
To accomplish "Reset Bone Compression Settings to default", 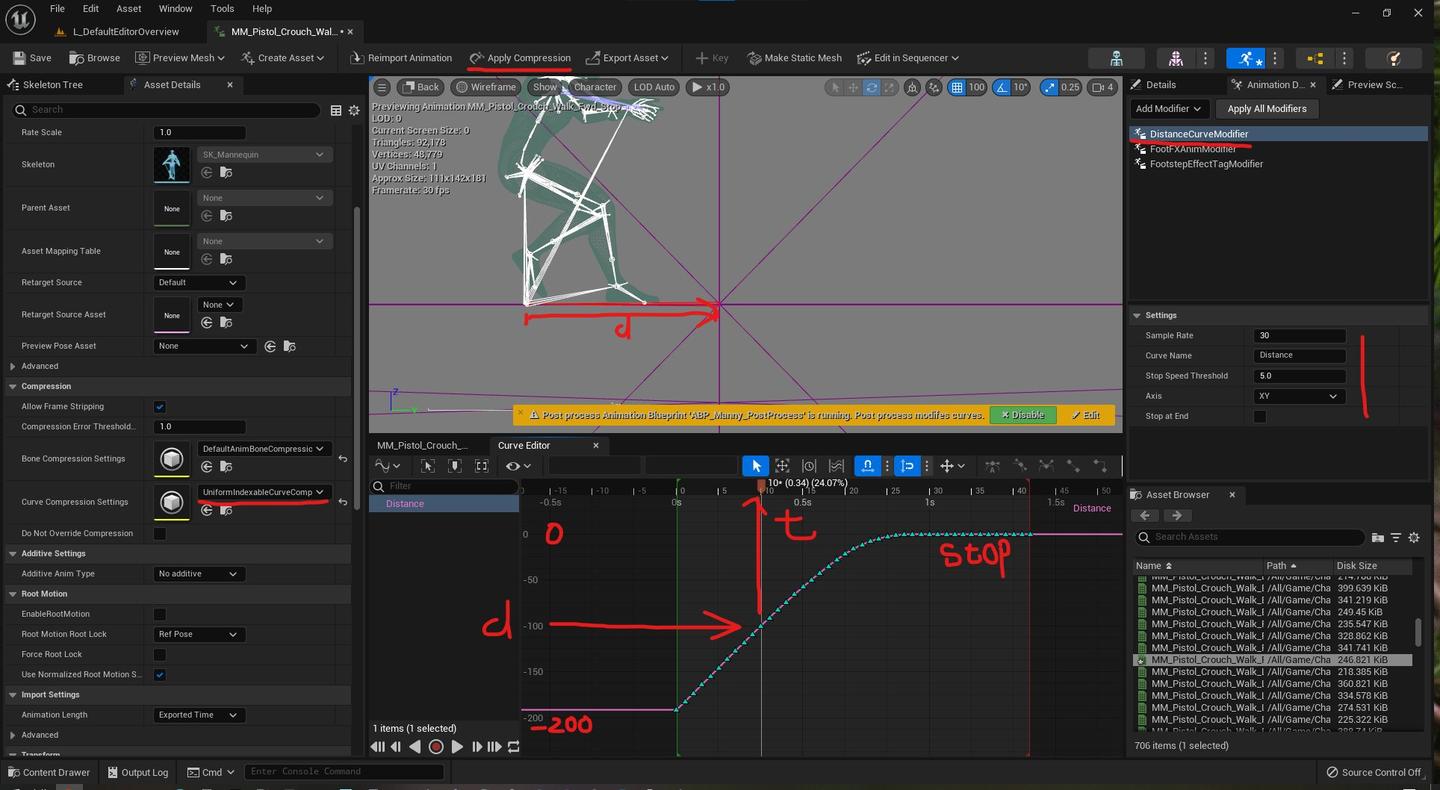I will pos(343,459).
